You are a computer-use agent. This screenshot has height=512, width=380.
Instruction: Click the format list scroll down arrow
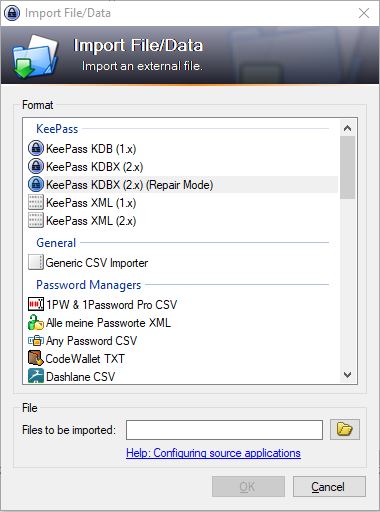coord(347,375)
